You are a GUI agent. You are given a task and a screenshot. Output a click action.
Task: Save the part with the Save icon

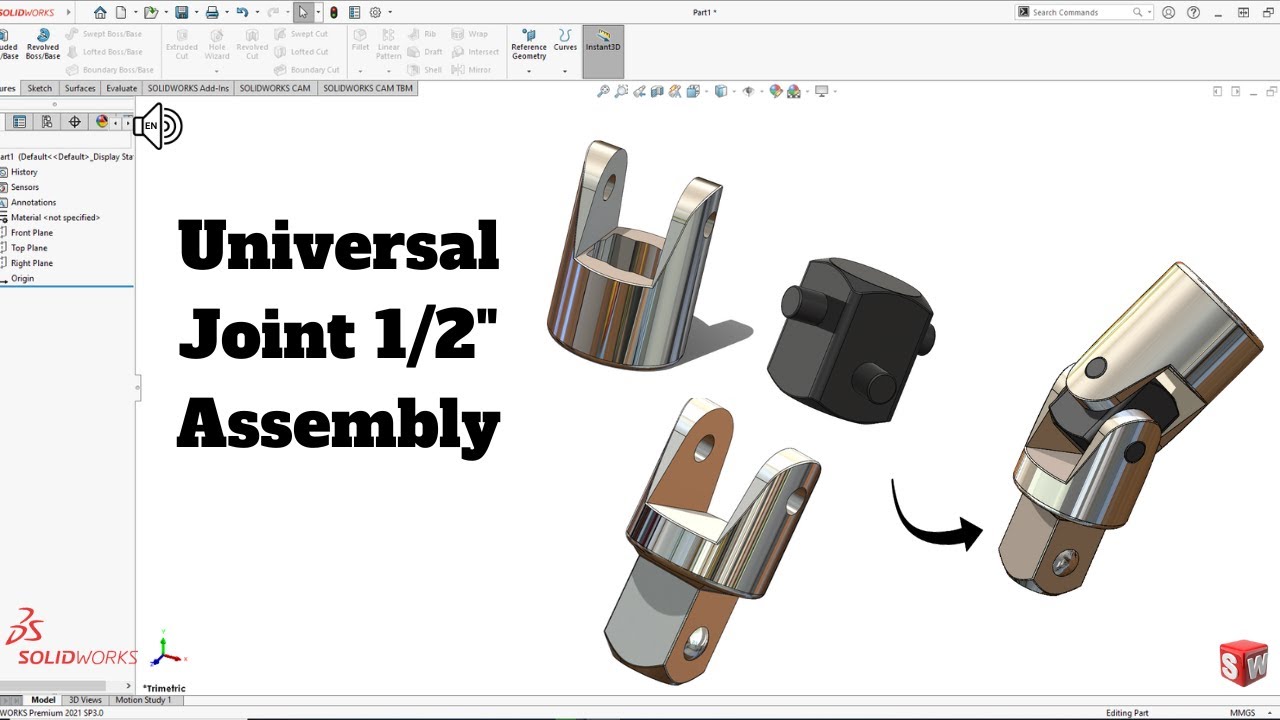coord(181,12)
